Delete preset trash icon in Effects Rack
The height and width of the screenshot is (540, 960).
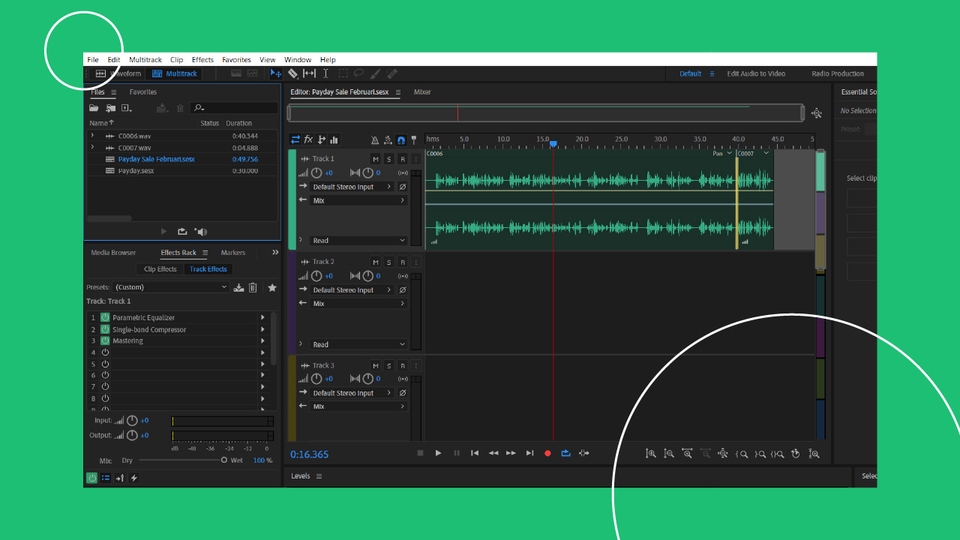pos(253,287)
